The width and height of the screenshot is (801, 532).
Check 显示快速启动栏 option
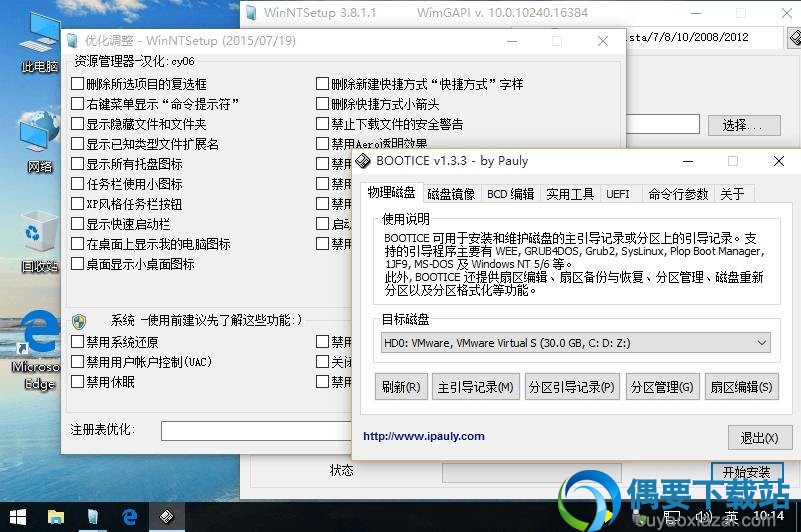click(77, 224)
